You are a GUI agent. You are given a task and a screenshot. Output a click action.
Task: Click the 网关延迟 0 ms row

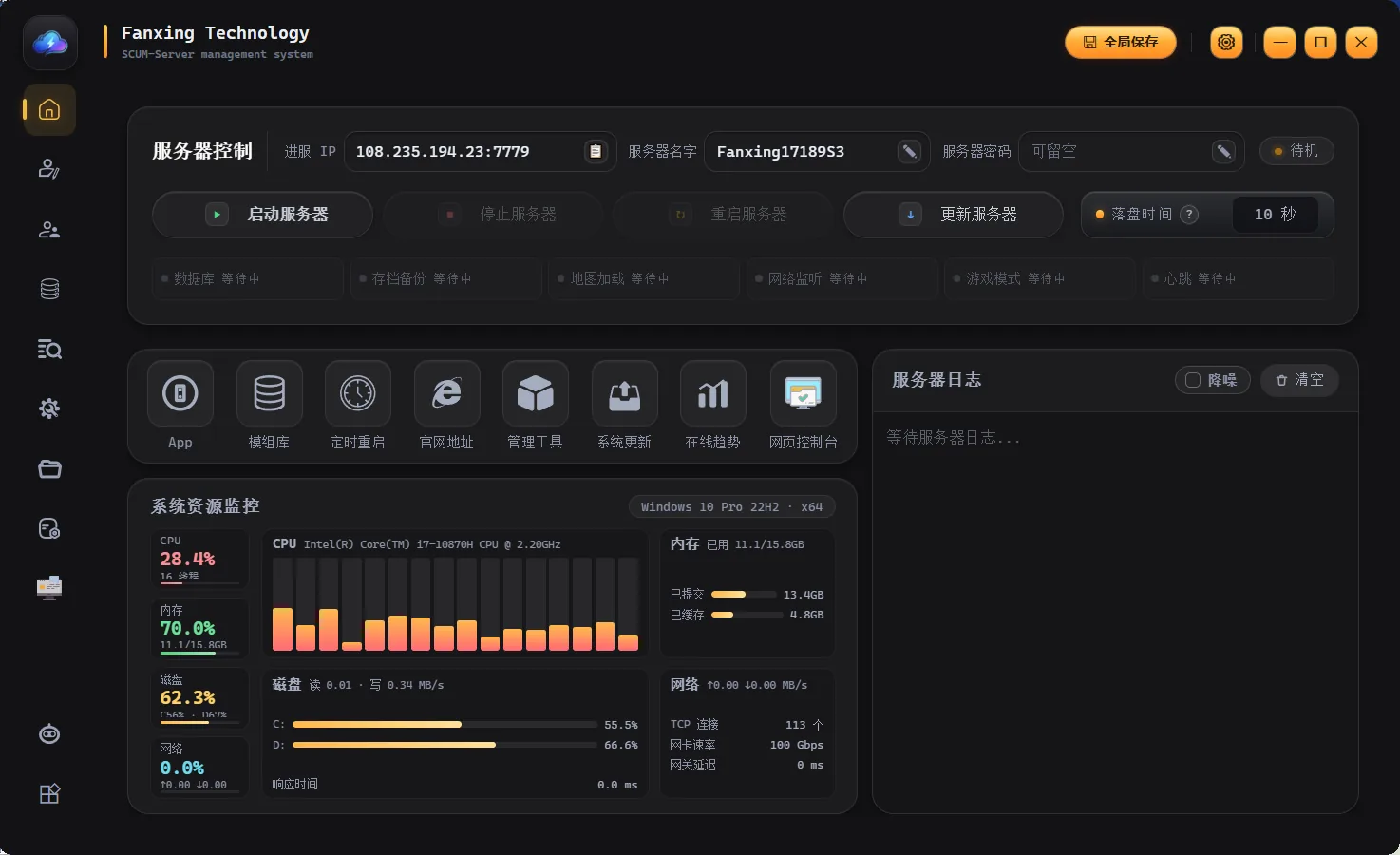pos(747,765)
